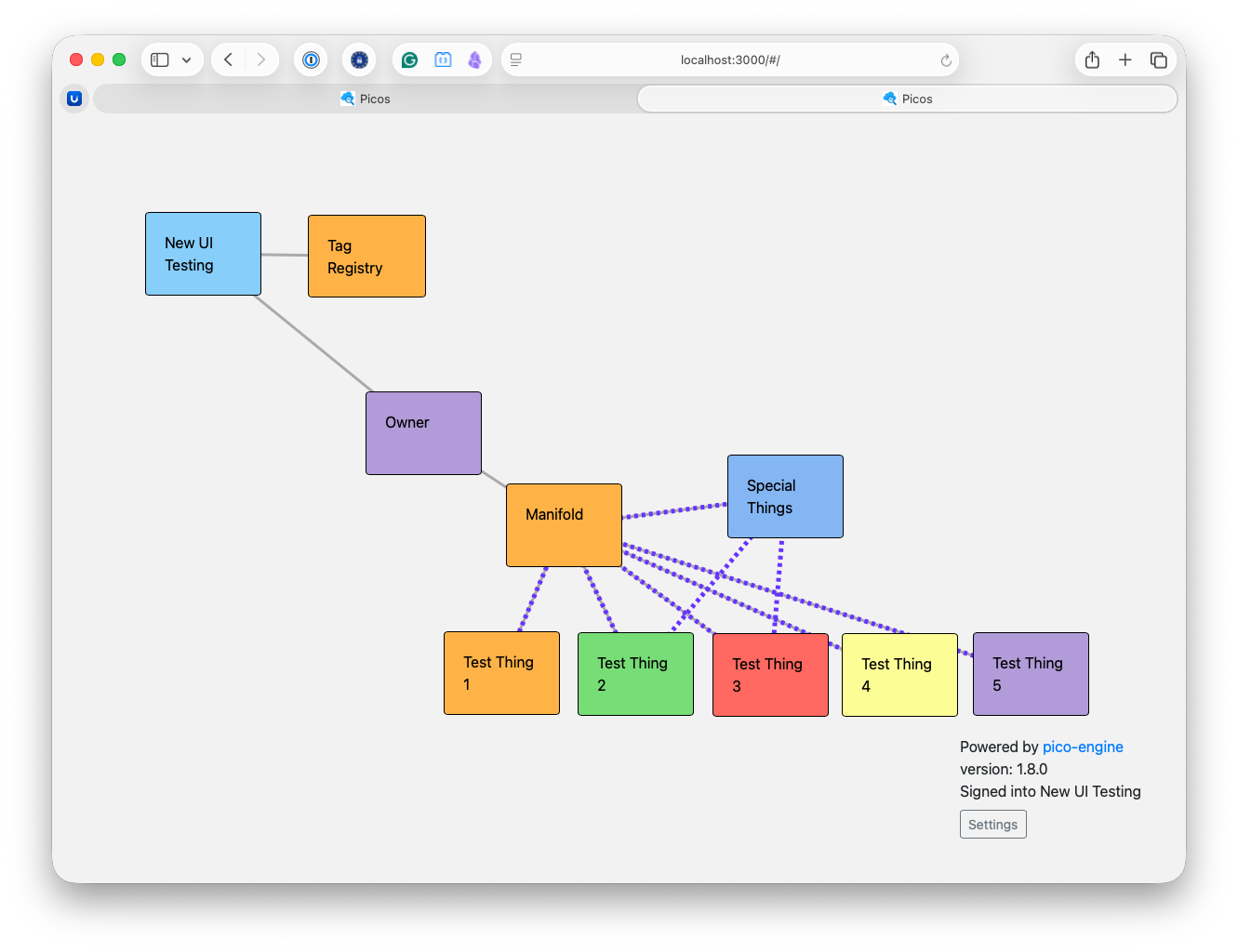Go forward to the next page
This screenshot has height=952, width=1238.
[x=261, y=59]
